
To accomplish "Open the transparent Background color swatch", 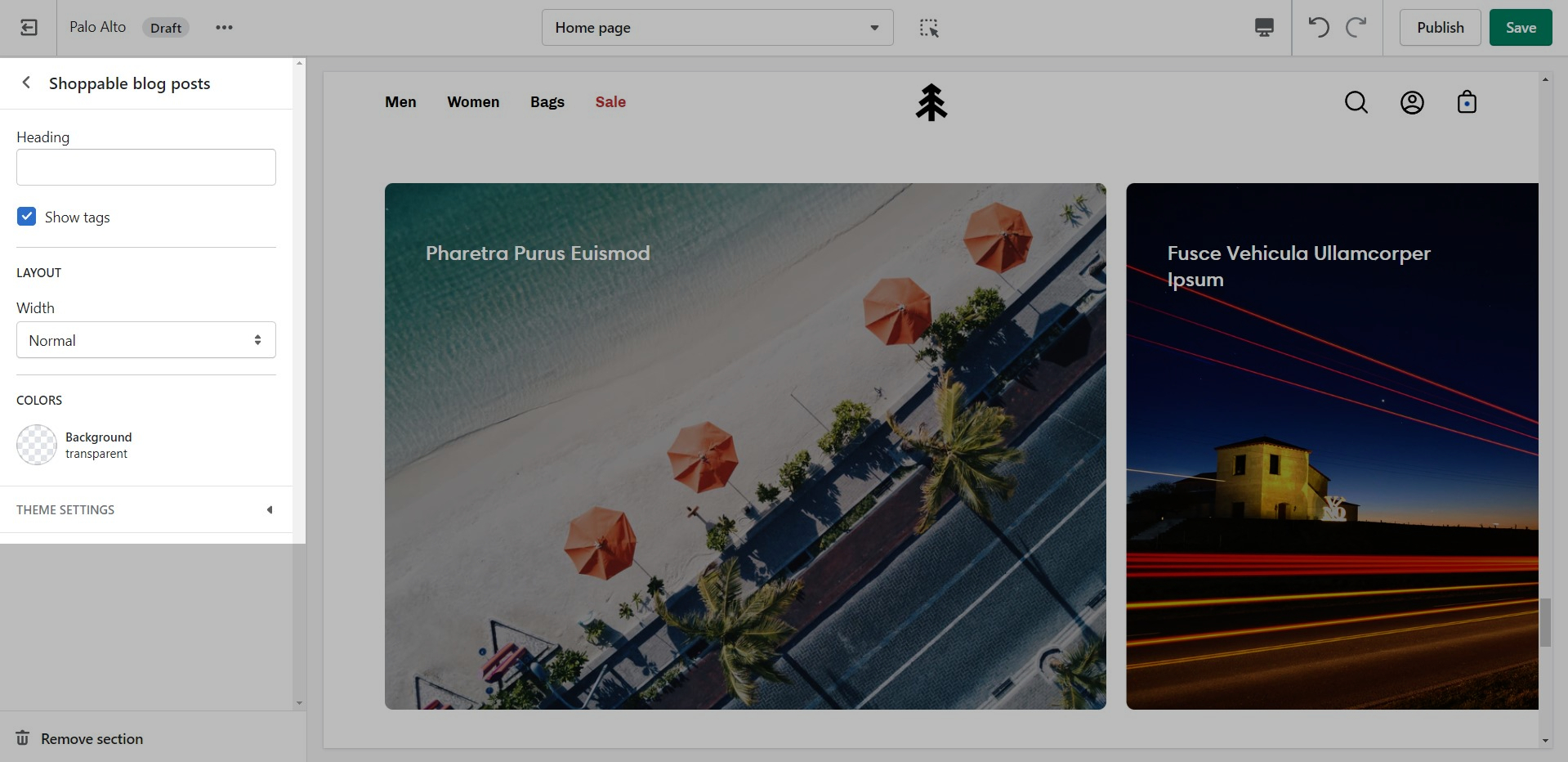I will 37,445.
